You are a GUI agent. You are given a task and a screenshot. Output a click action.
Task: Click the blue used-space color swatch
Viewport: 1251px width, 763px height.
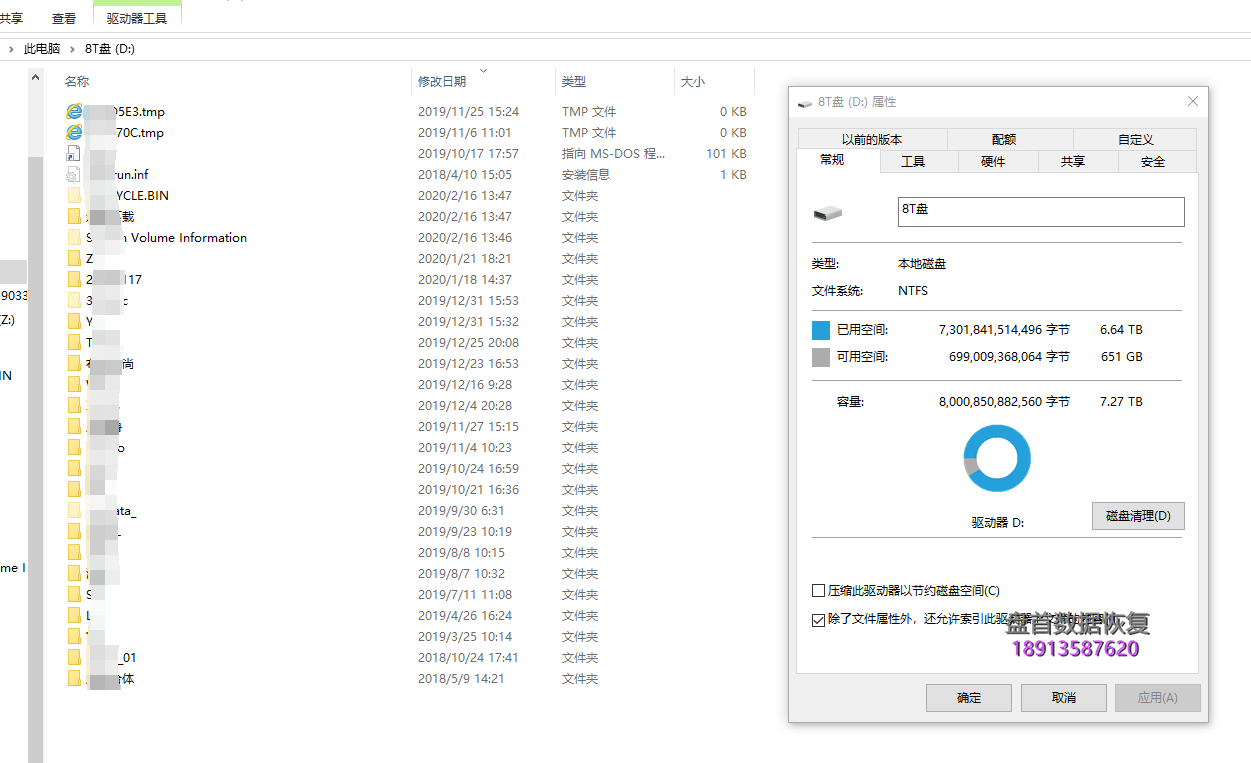[x=821, y=330]
